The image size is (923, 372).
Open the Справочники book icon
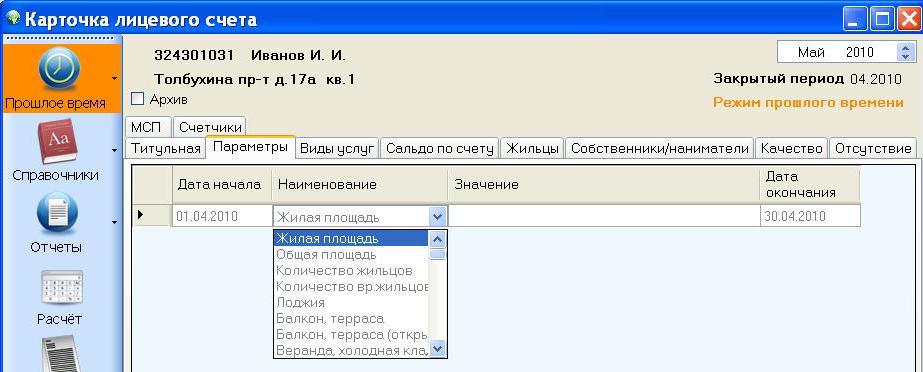(x=57, y=142)
